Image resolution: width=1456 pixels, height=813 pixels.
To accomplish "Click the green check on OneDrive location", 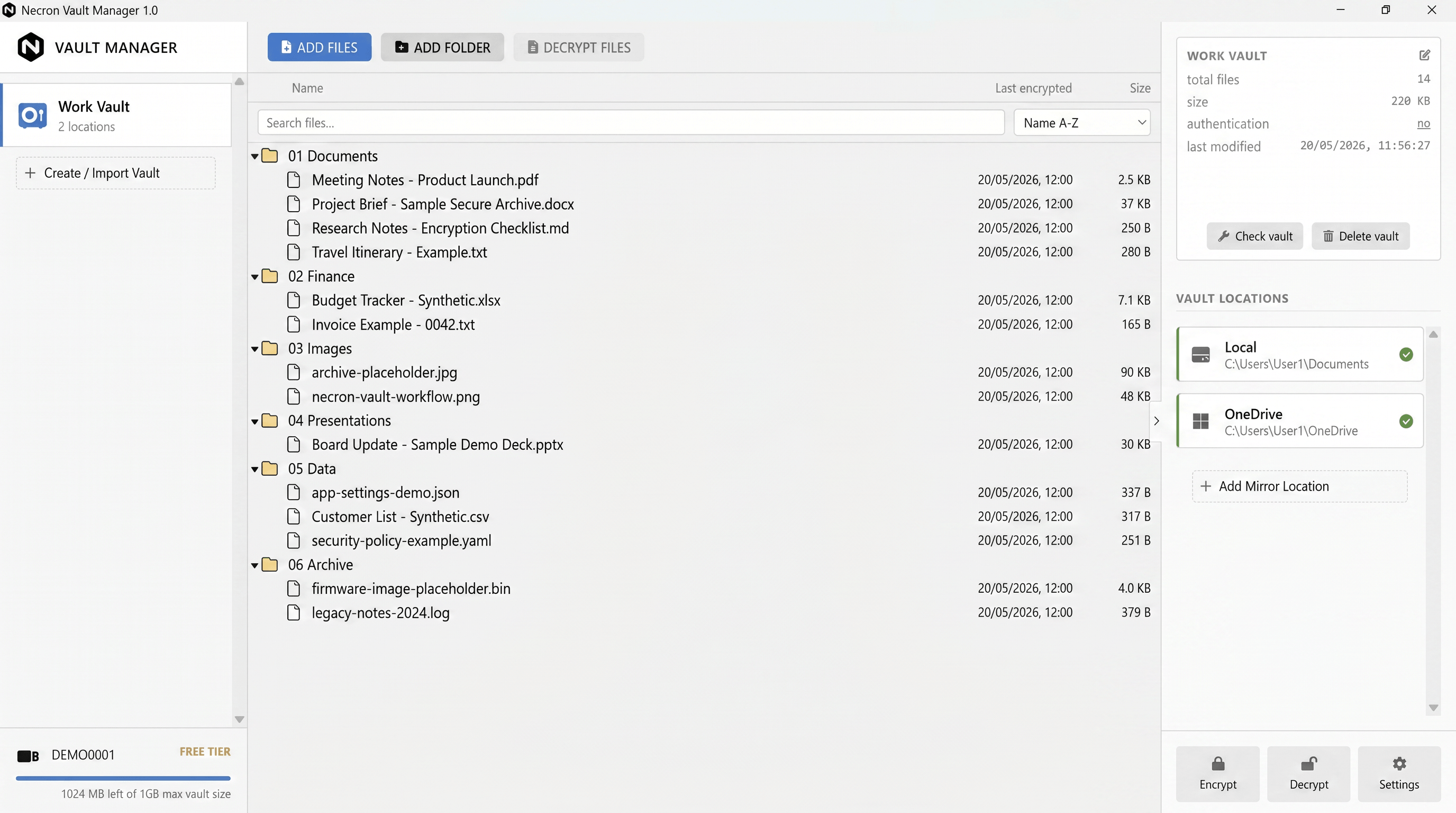I will click(x=1406, y=421).
